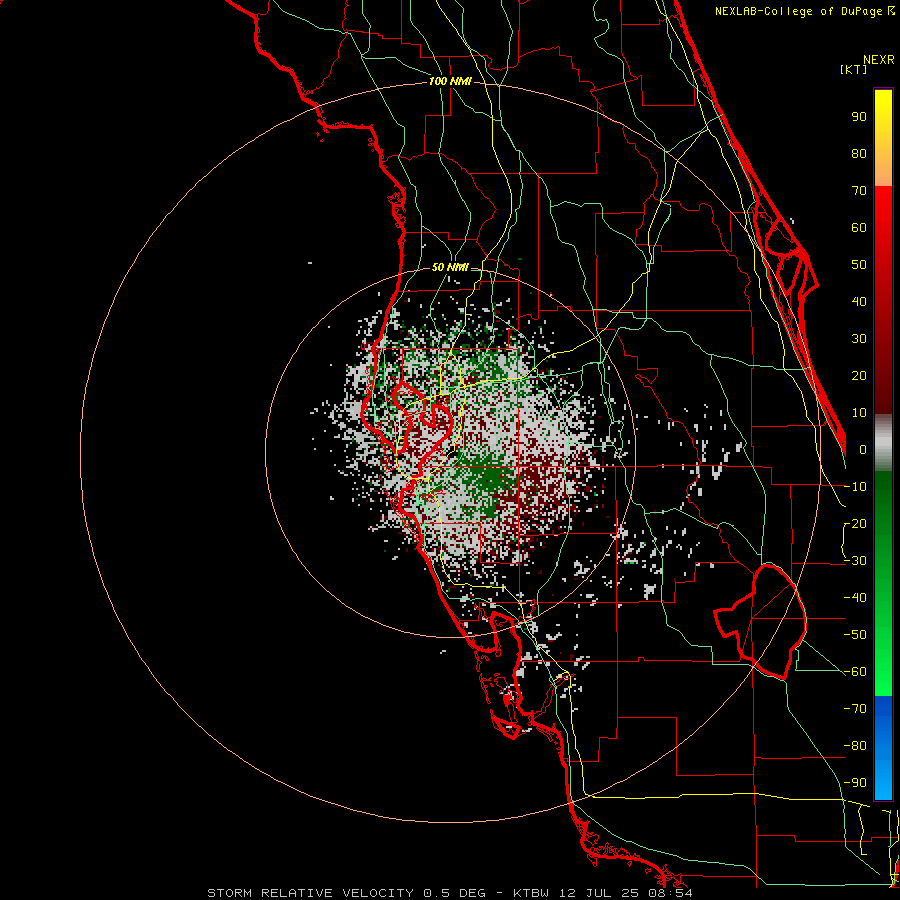Click the -70 value on the velocity scale
Image resolution: width=900 pixels, height=900 pixels.
[855, 708]
